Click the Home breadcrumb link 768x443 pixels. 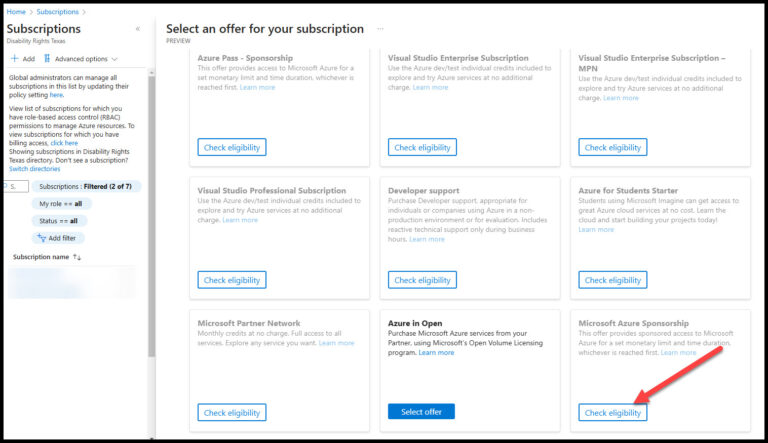tap(16, 12)
